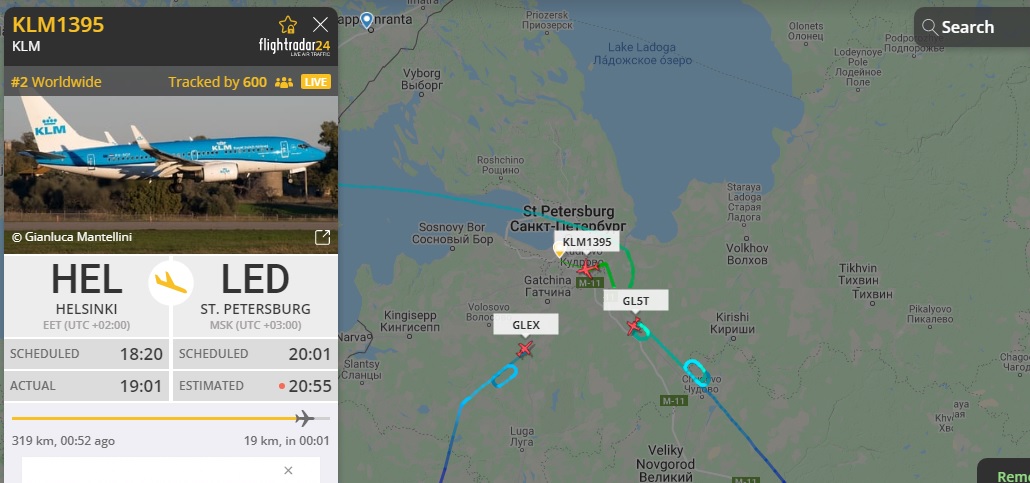Open the Search box magnifier
This screenshot has width=1030, height=483.
tap(929, 27)
